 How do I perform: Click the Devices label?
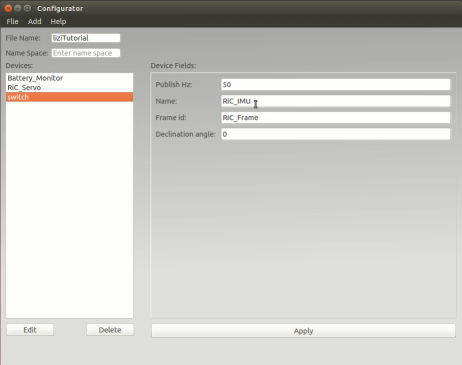pos(19,65)
